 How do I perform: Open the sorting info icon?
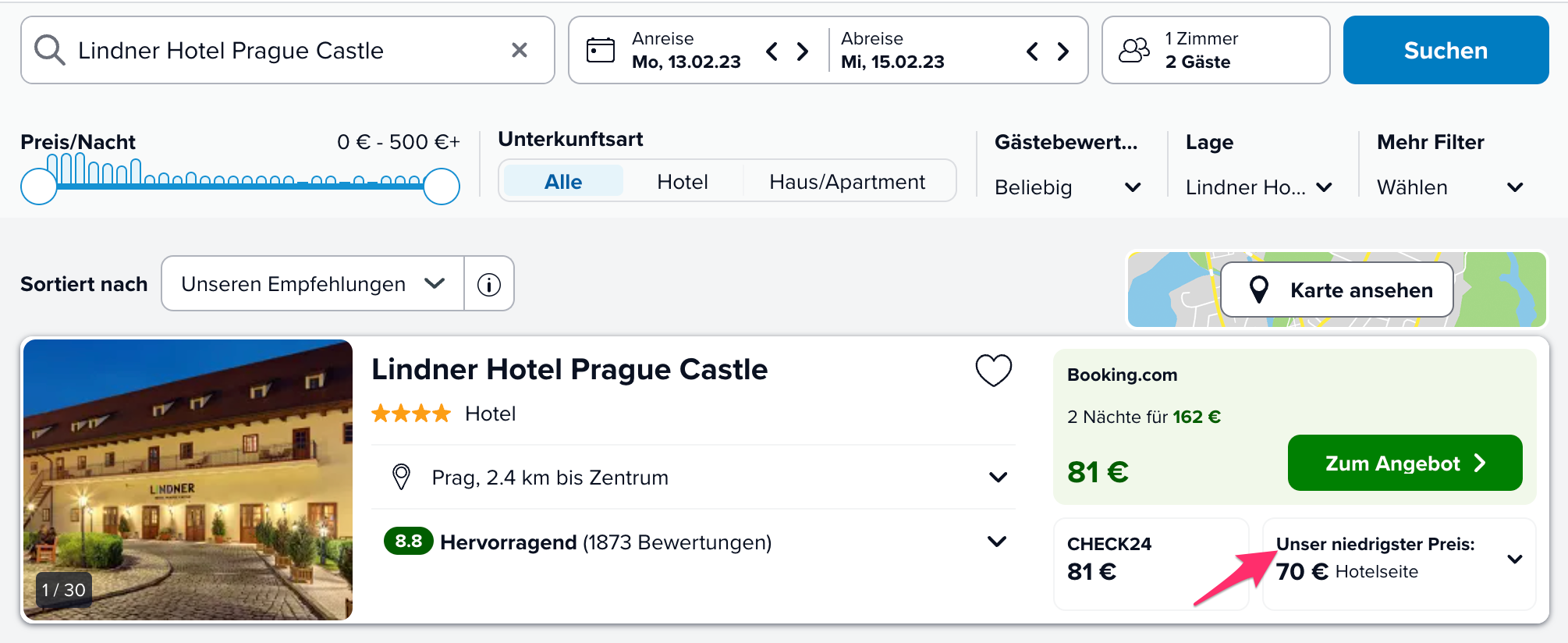(489, 284)
